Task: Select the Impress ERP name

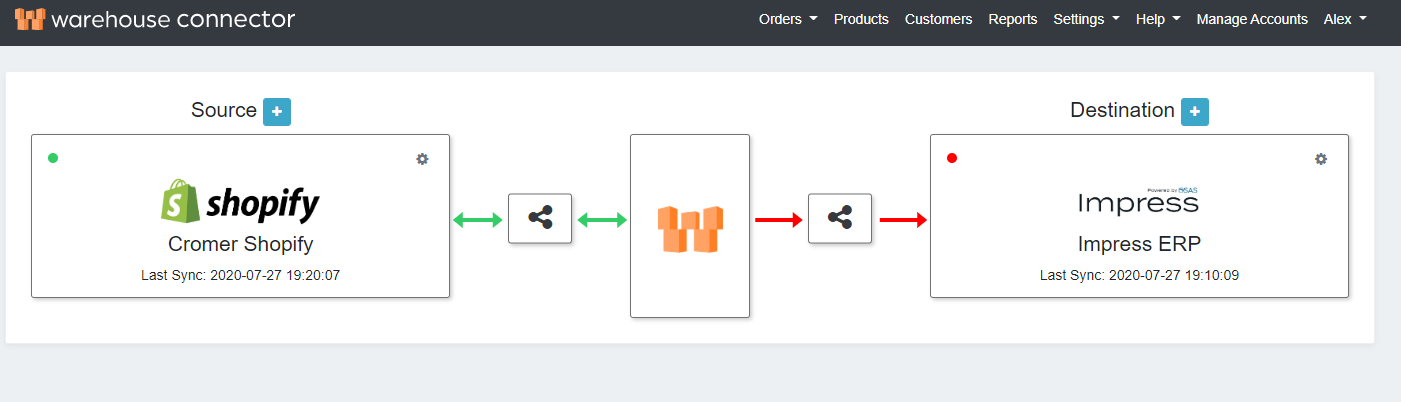Action: coord(1139,245)
